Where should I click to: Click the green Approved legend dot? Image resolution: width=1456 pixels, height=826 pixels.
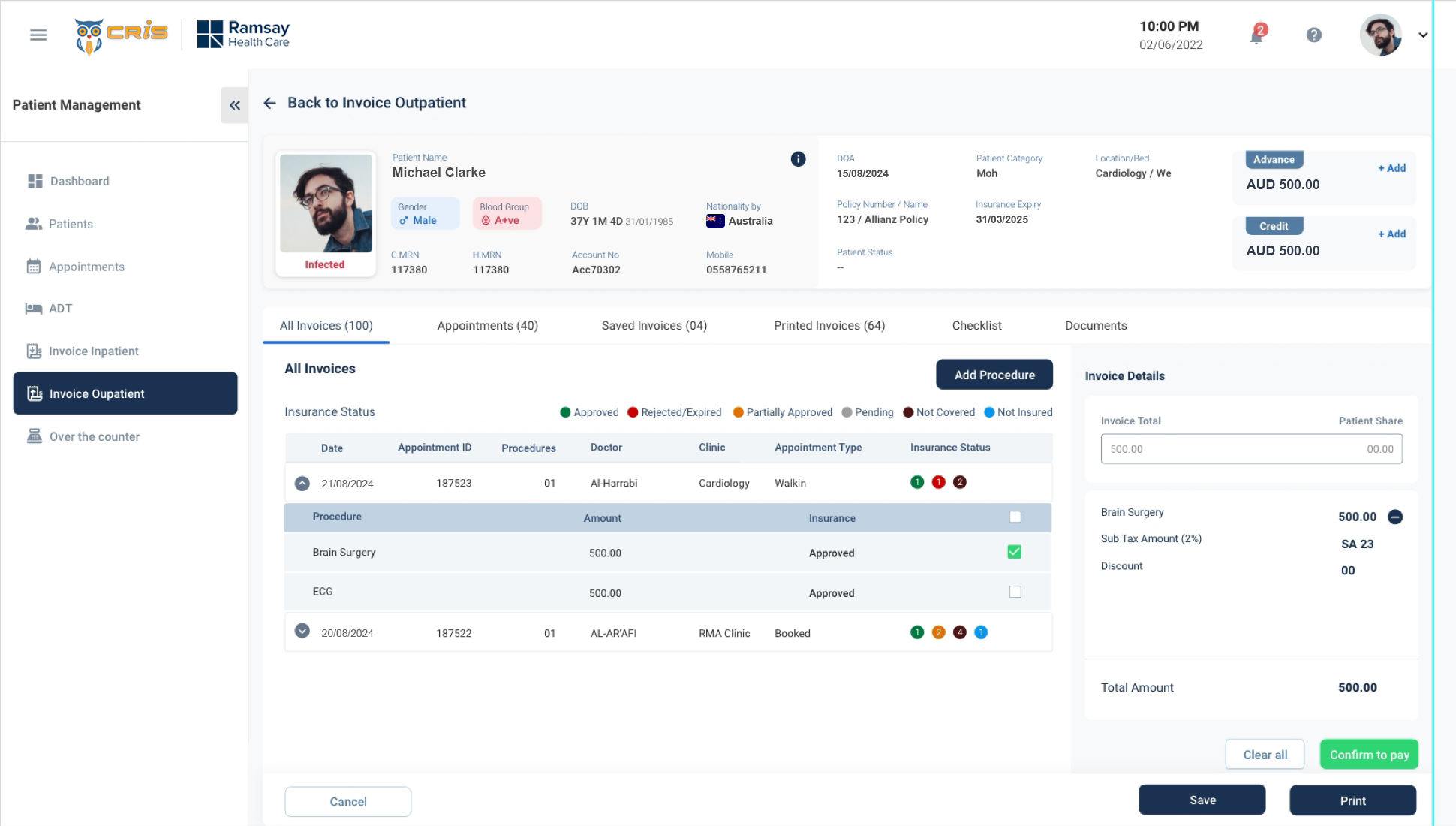coord(565,412)
